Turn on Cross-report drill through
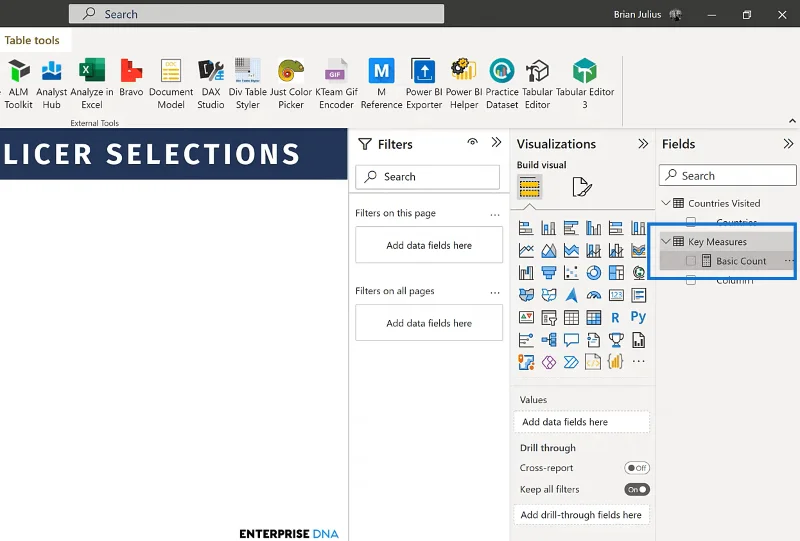Screen dimensions: 800x541 (x=637, y=468)
